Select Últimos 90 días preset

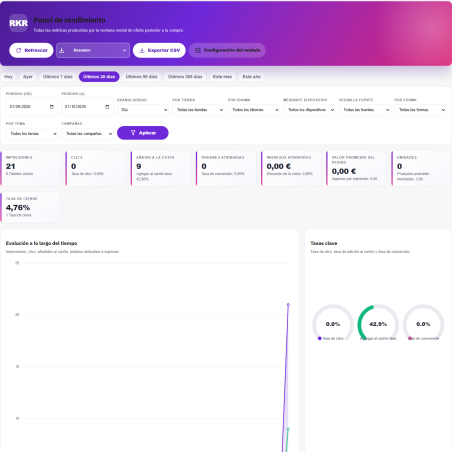(141, 77)
